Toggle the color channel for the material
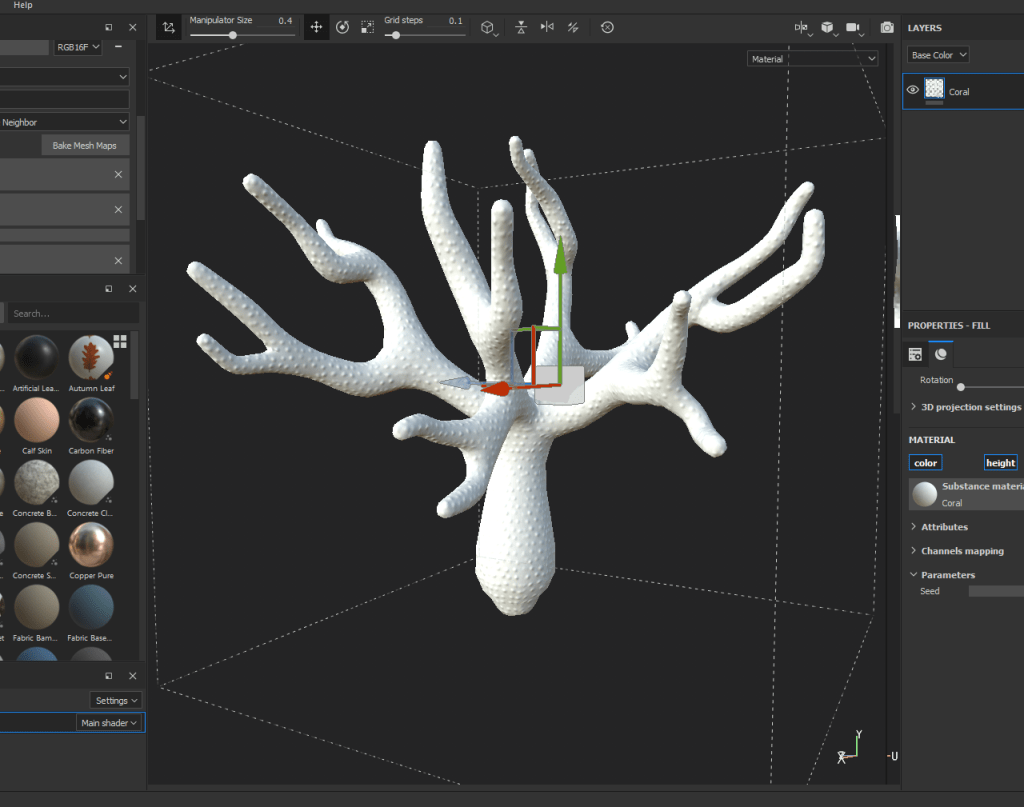The image size is (1024, 807). (x=925, y=463)
